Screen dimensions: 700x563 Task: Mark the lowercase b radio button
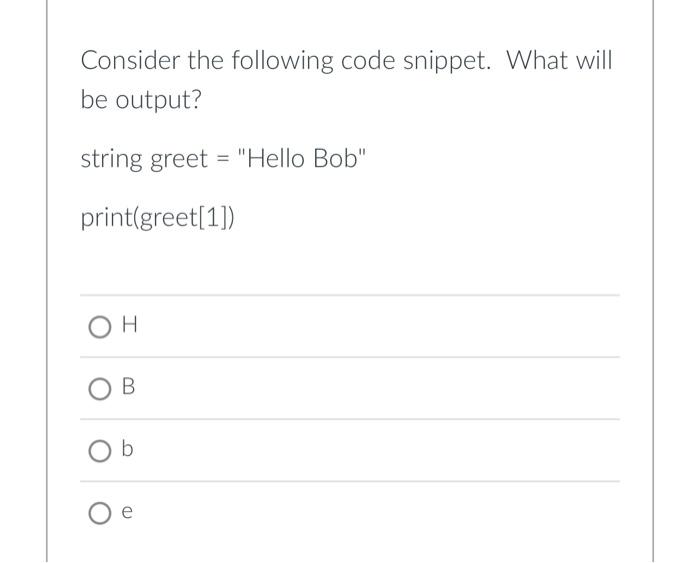(100, 451)
